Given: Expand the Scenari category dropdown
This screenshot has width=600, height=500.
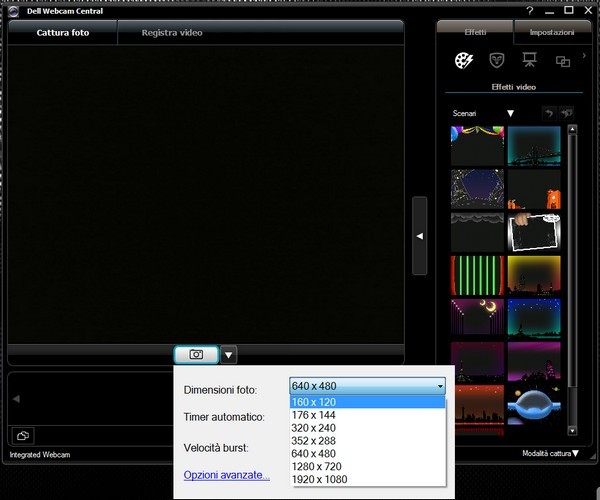Looking at the screenshot, I should pyautogui.click(x=509, y=114).
